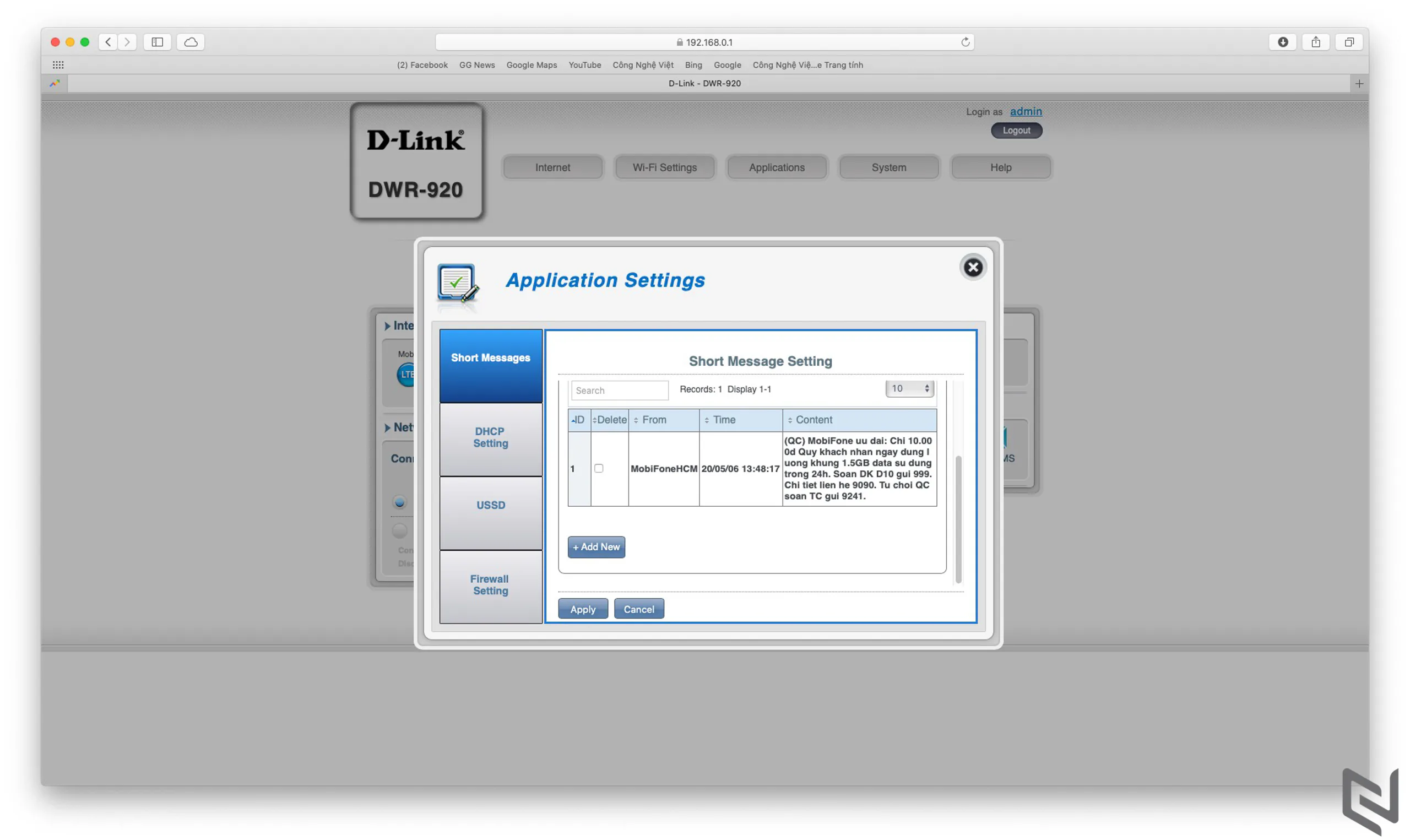Image resolution: width=1410 pixels, height=840 pixels.
Task: Open favorites grid icon
Action: pos(58,64)
